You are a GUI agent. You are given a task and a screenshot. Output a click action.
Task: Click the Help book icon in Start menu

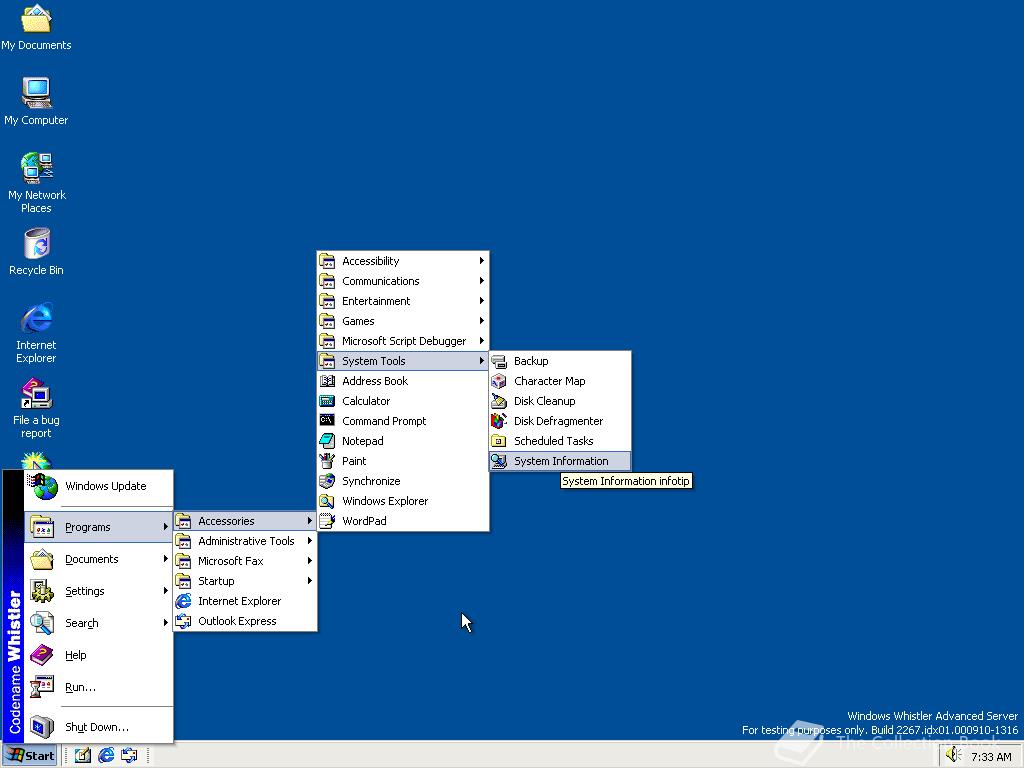tap(42, 654)
